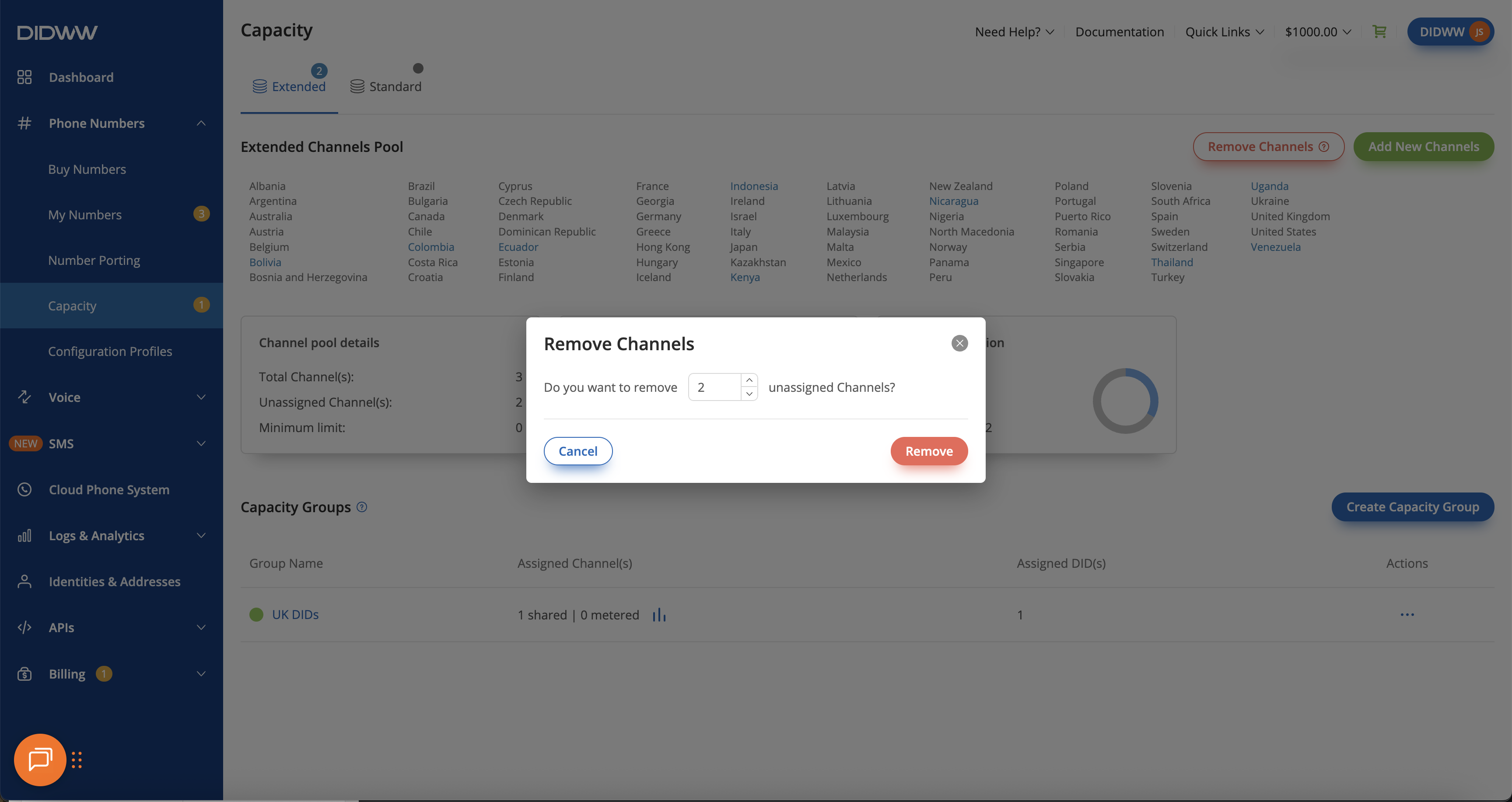Click the channel utilization donut chart
The width and height of the screenshot is (1512, 802).
pos(1125,401)
